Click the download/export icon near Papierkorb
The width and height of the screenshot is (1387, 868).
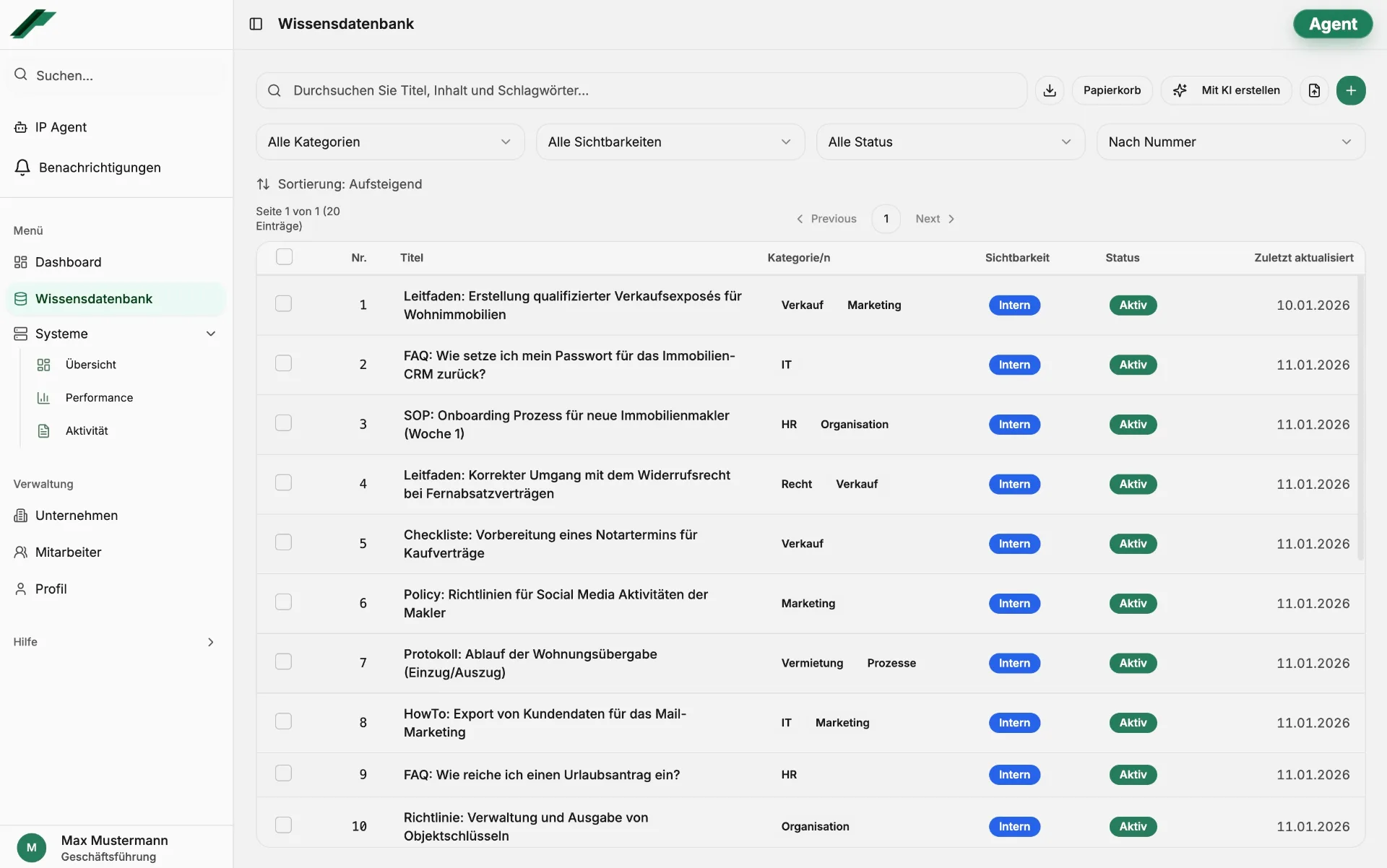1050,90
